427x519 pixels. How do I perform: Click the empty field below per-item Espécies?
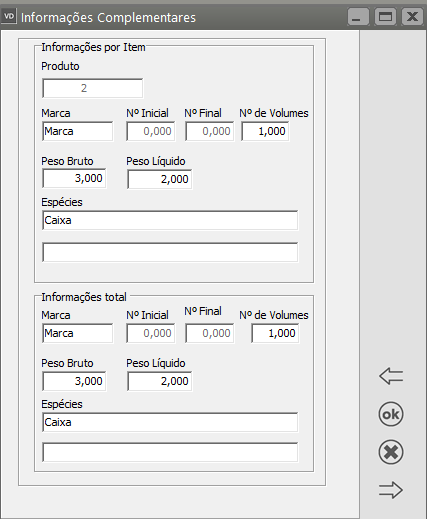pos(170,252)
